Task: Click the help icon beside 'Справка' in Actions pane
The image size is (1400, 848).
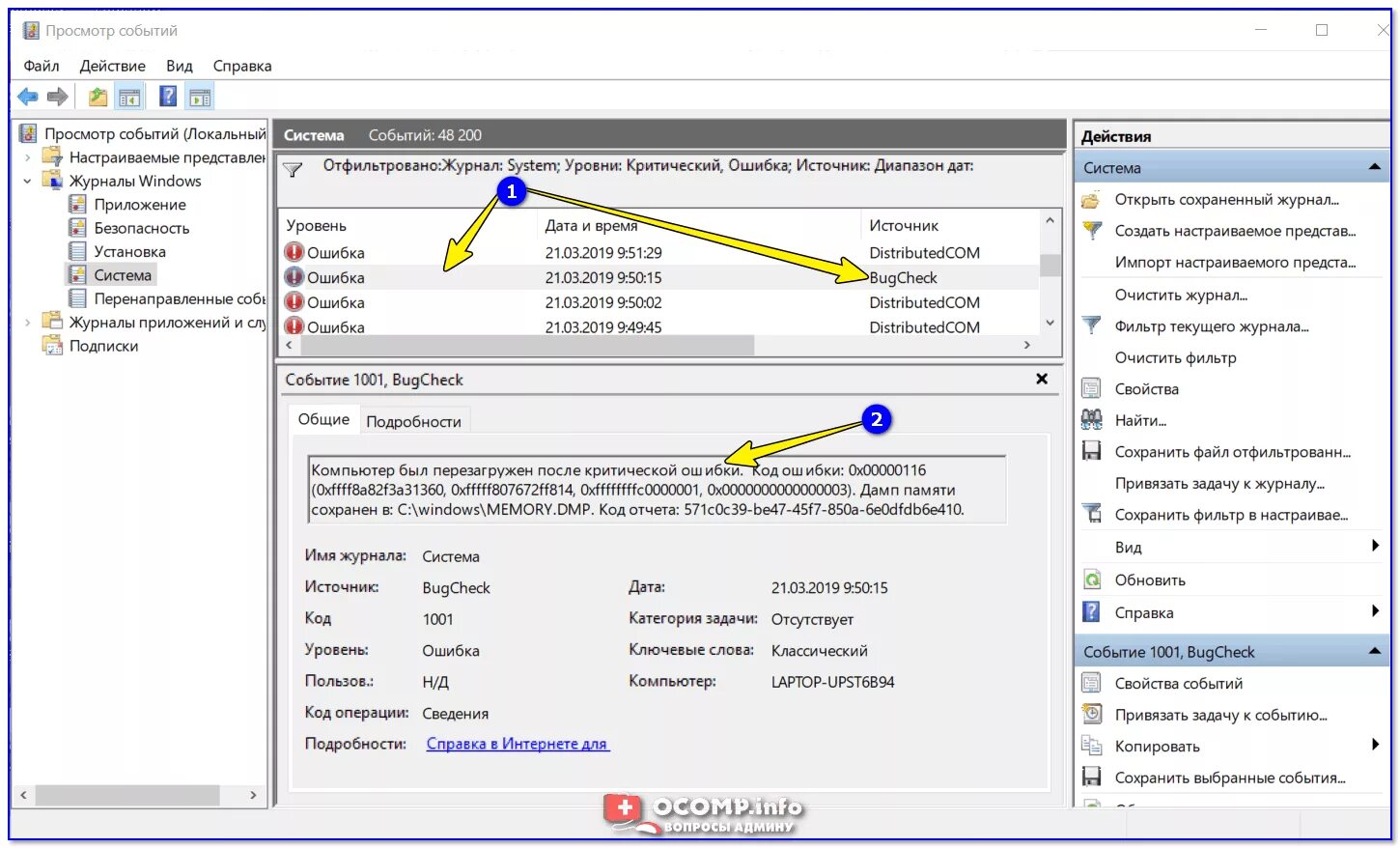Action: 1091,612
